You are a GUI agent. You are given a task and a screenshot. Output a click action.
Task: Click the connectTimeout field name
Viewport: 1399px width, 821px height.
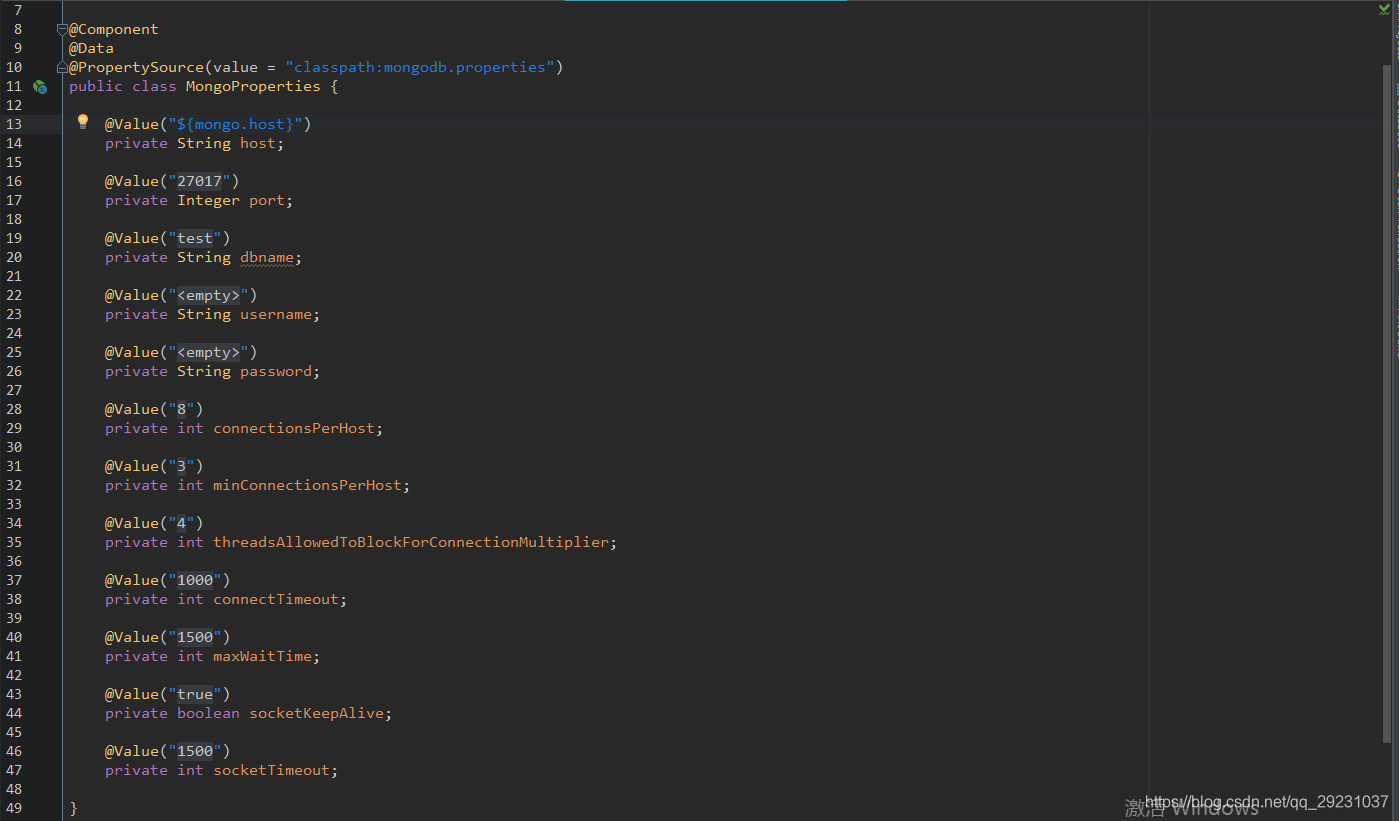[x=276, y=598]
